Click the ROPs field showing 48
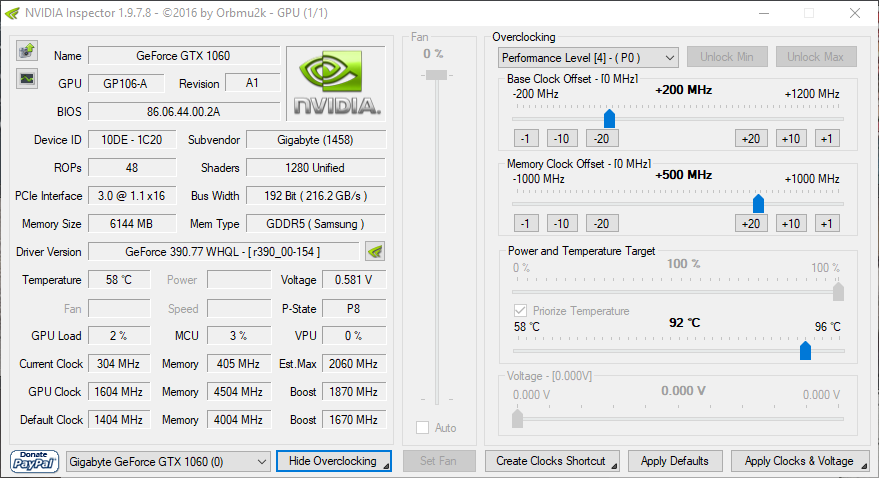The height and width of the screenshot is (478, 879). point(132,168)
